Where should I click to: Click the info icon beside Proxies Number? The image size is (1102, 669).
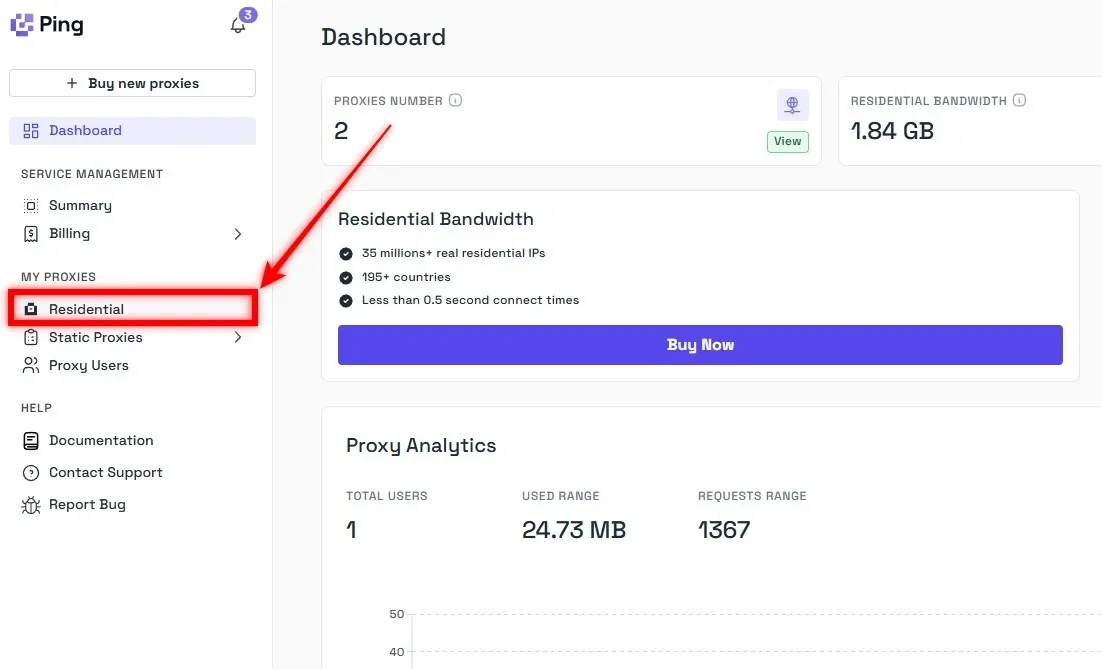[x=456, y=100]
